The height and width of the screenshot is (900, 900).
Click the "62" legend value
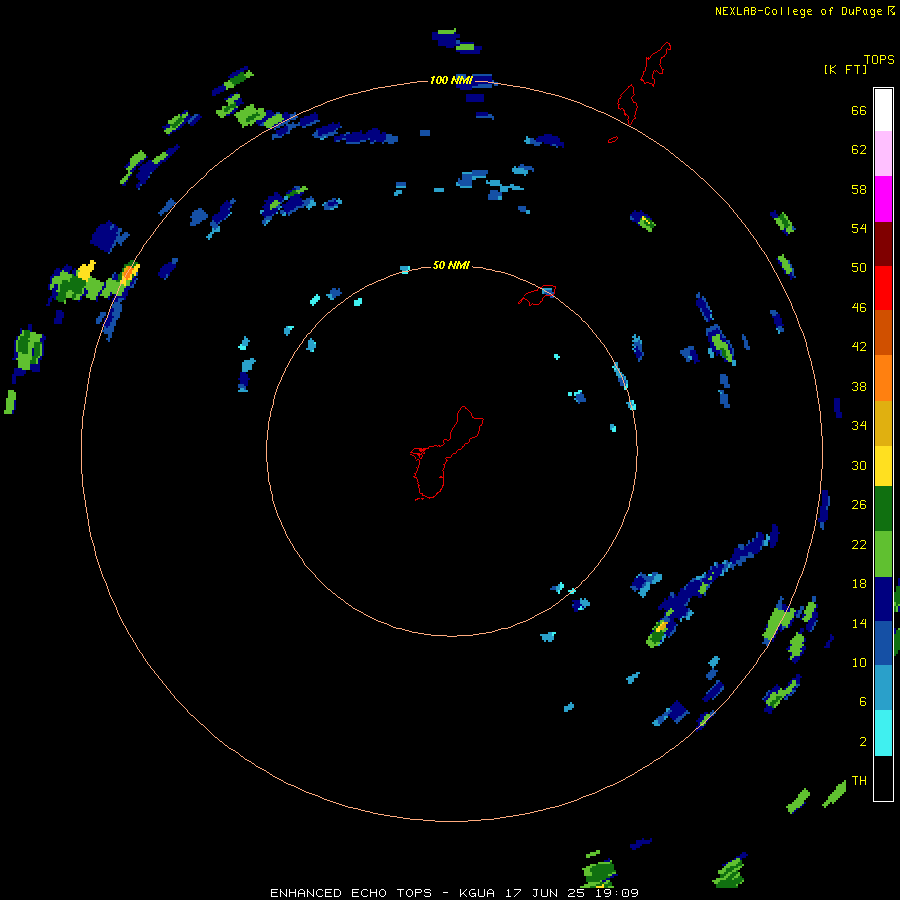(859, 150)
